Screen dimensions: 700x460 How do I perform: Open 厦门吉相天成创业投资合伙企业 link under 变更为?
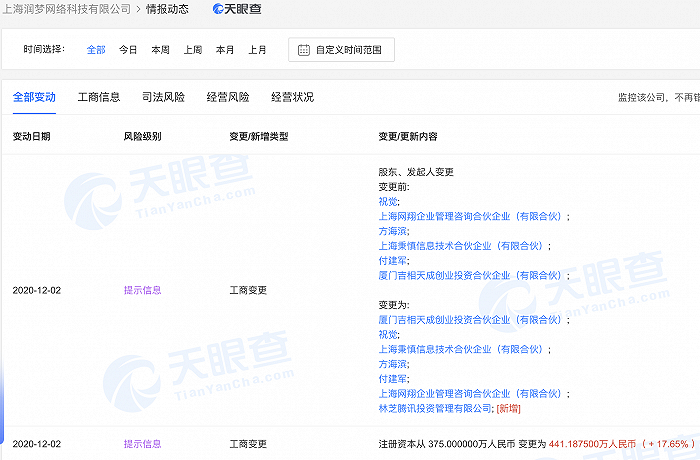(x=470, y=320)
